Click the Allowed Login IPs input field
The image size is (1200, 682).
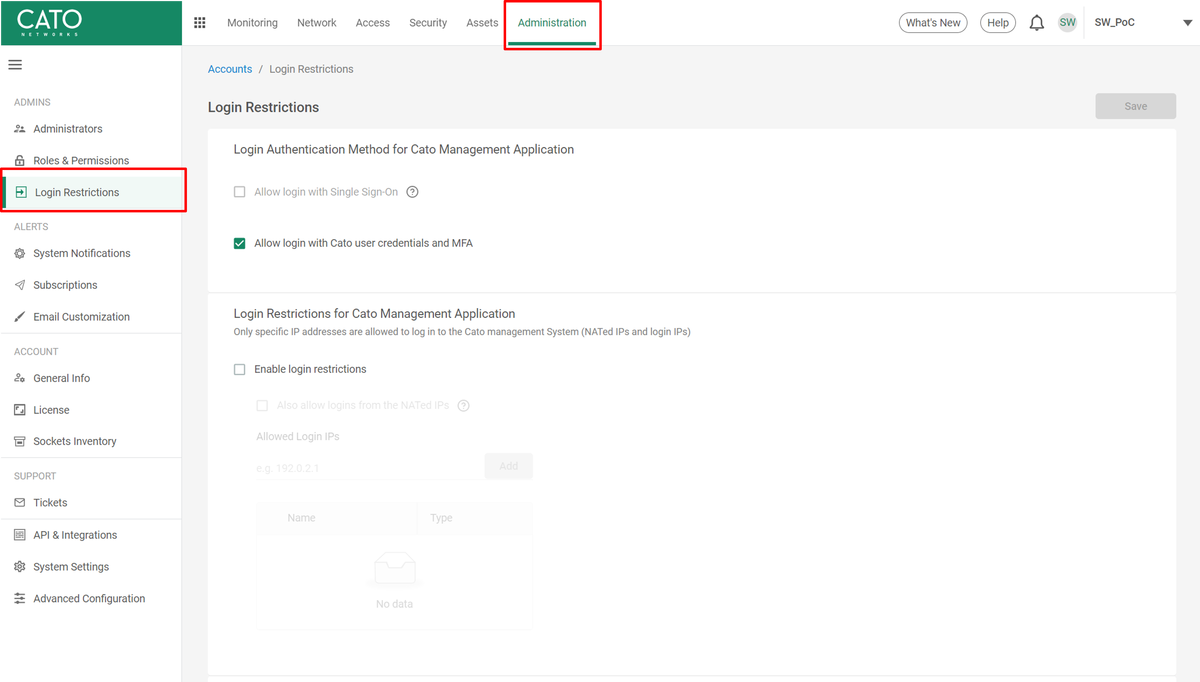[368, 467]
